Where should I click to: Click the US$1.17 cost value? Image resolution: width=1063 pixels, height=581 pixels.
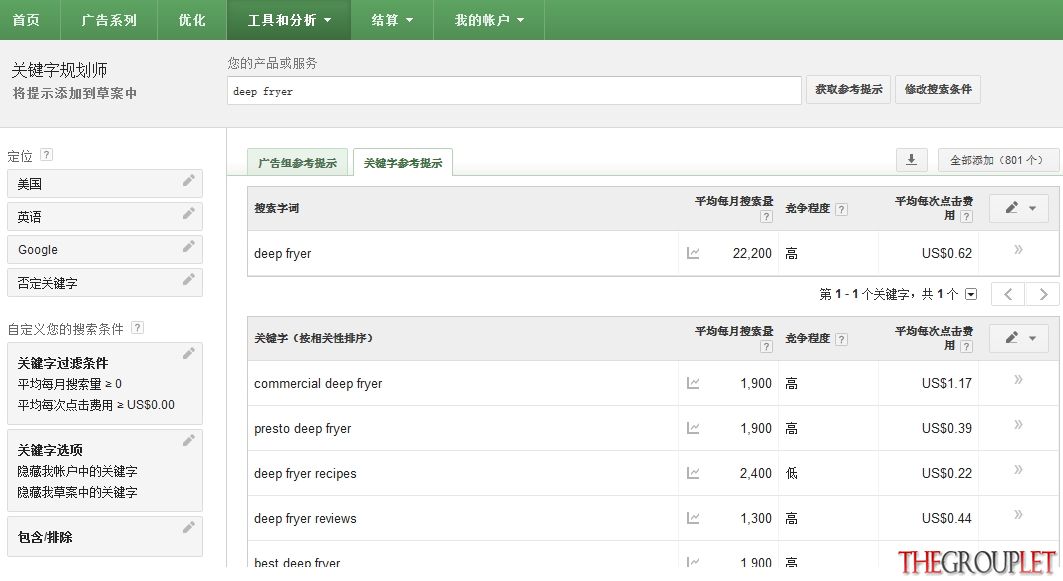pyautogui.click(x=946, y=384)
